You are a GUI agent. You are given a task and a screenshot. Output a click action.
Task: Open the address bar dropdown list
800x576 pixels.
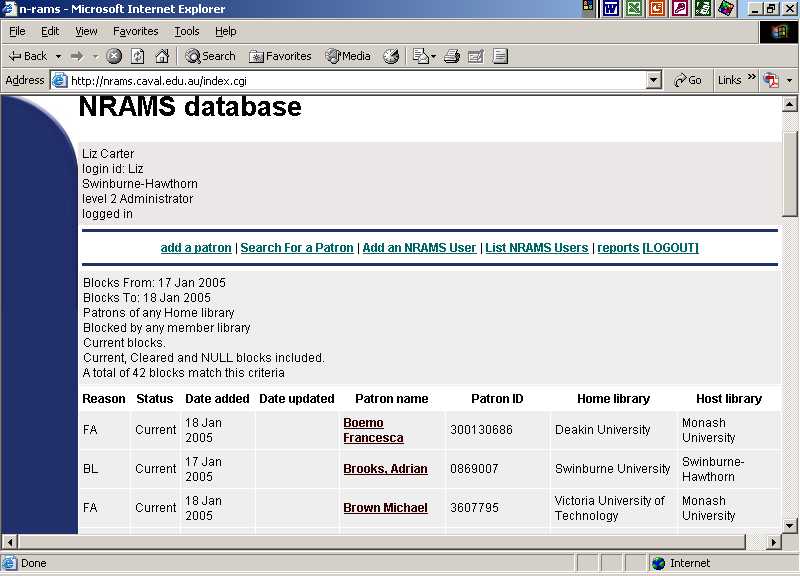[x=654, y=81]
